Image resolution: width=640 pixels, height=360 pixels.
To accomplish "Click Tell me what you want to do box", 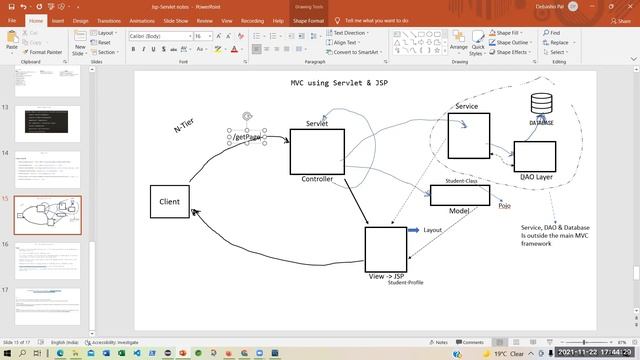I will point(376,20).
